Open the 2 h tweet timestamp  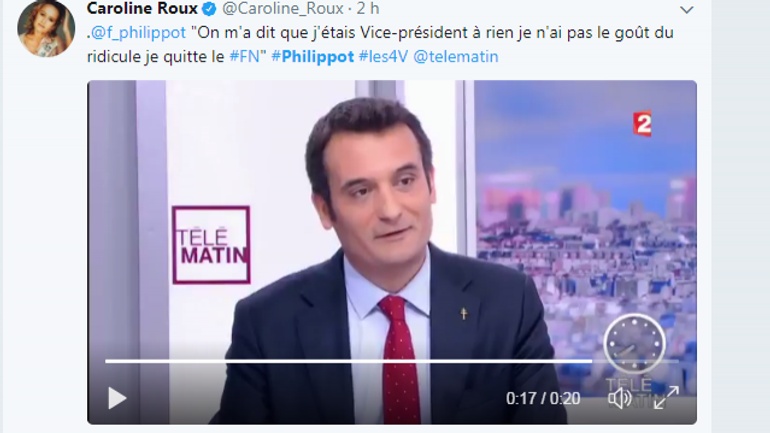(368, 8)
